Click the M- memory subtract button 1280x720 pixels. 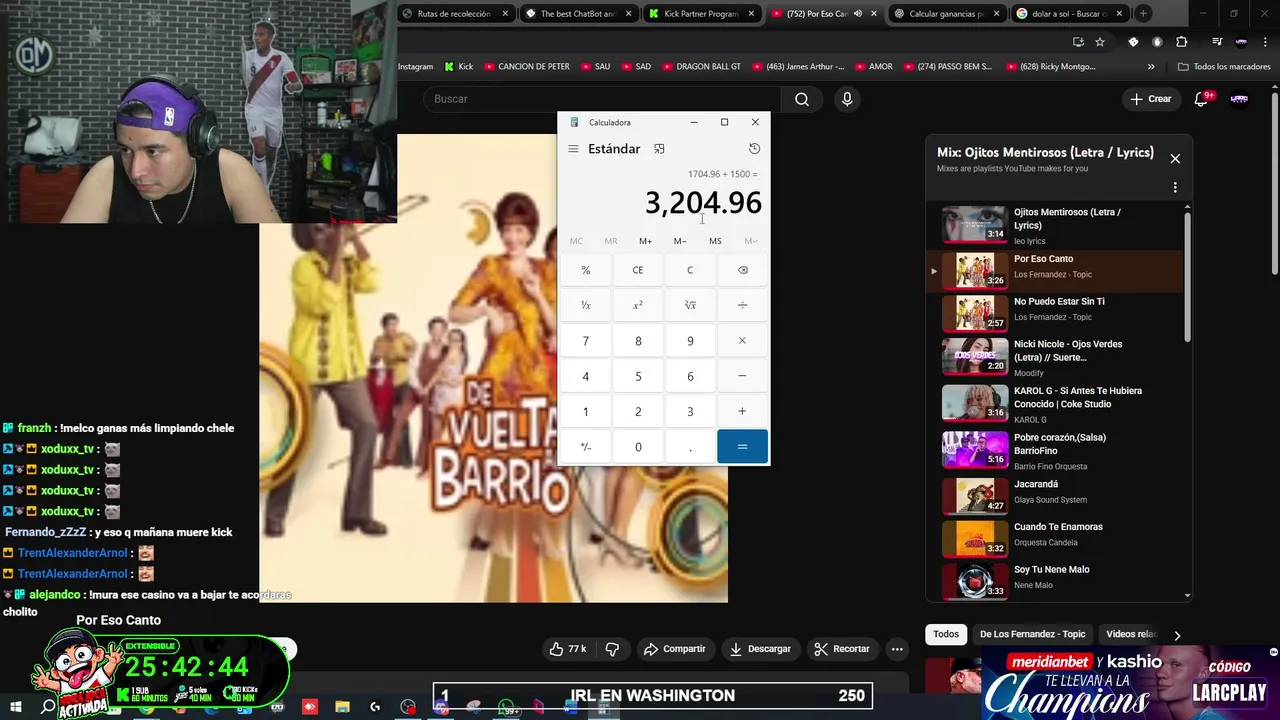point(680,241)
